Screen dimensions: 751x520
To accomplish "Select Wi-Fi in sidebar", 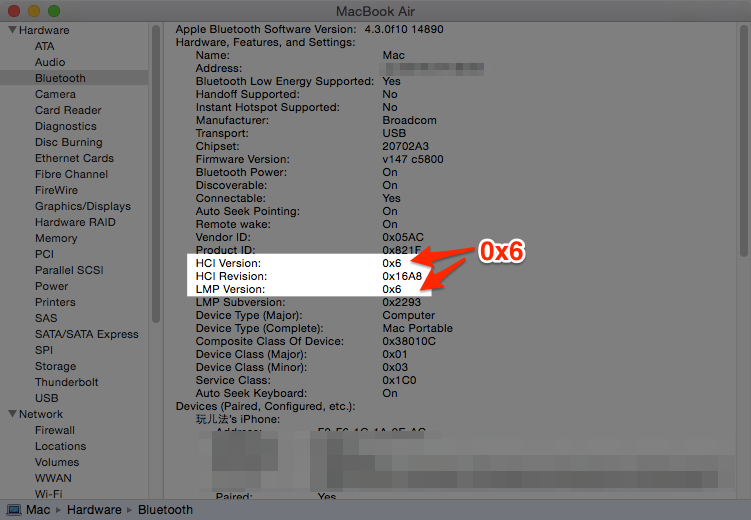I will (x=48, y=494).
